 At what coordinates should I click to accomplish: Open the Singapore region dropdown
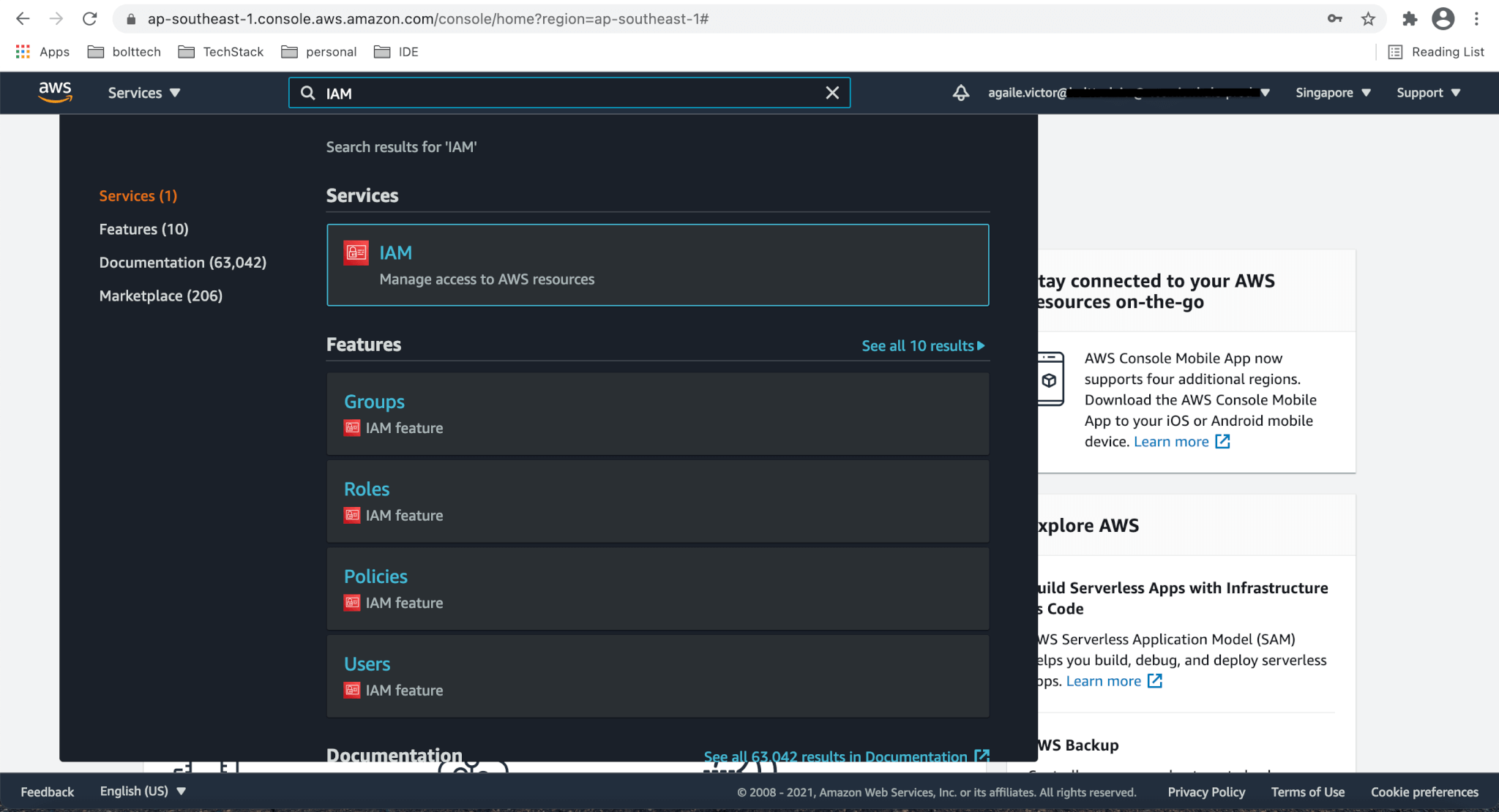pyautogui.click(x=1332, y=93)
